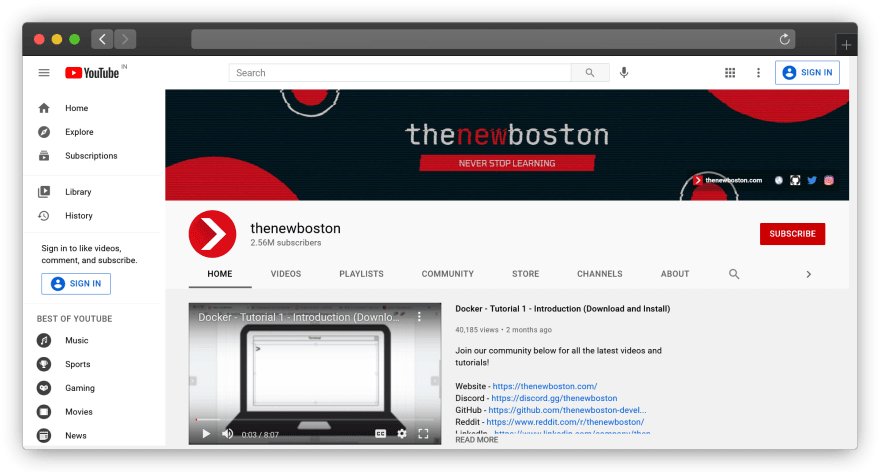Viewport: 880px width, 472px height.
Task: Open the thenewboston.com website link
Action: point(544,386)
